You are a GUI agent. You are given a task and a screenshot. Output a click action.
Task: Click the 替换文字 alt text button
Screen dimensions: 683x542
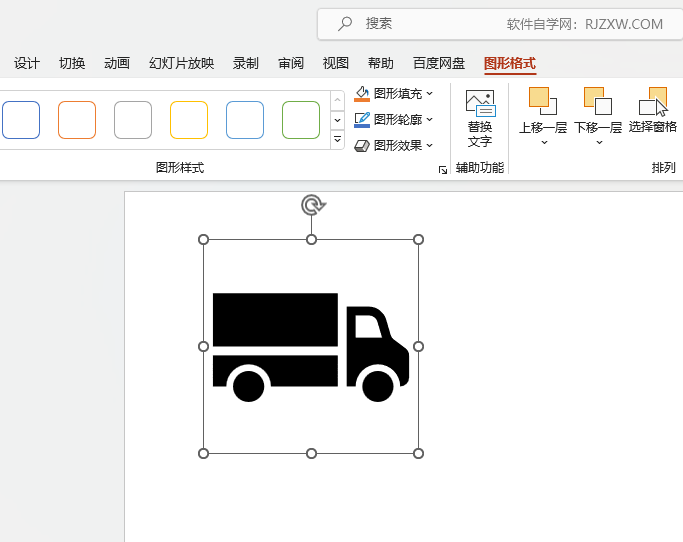pos(480,119)
